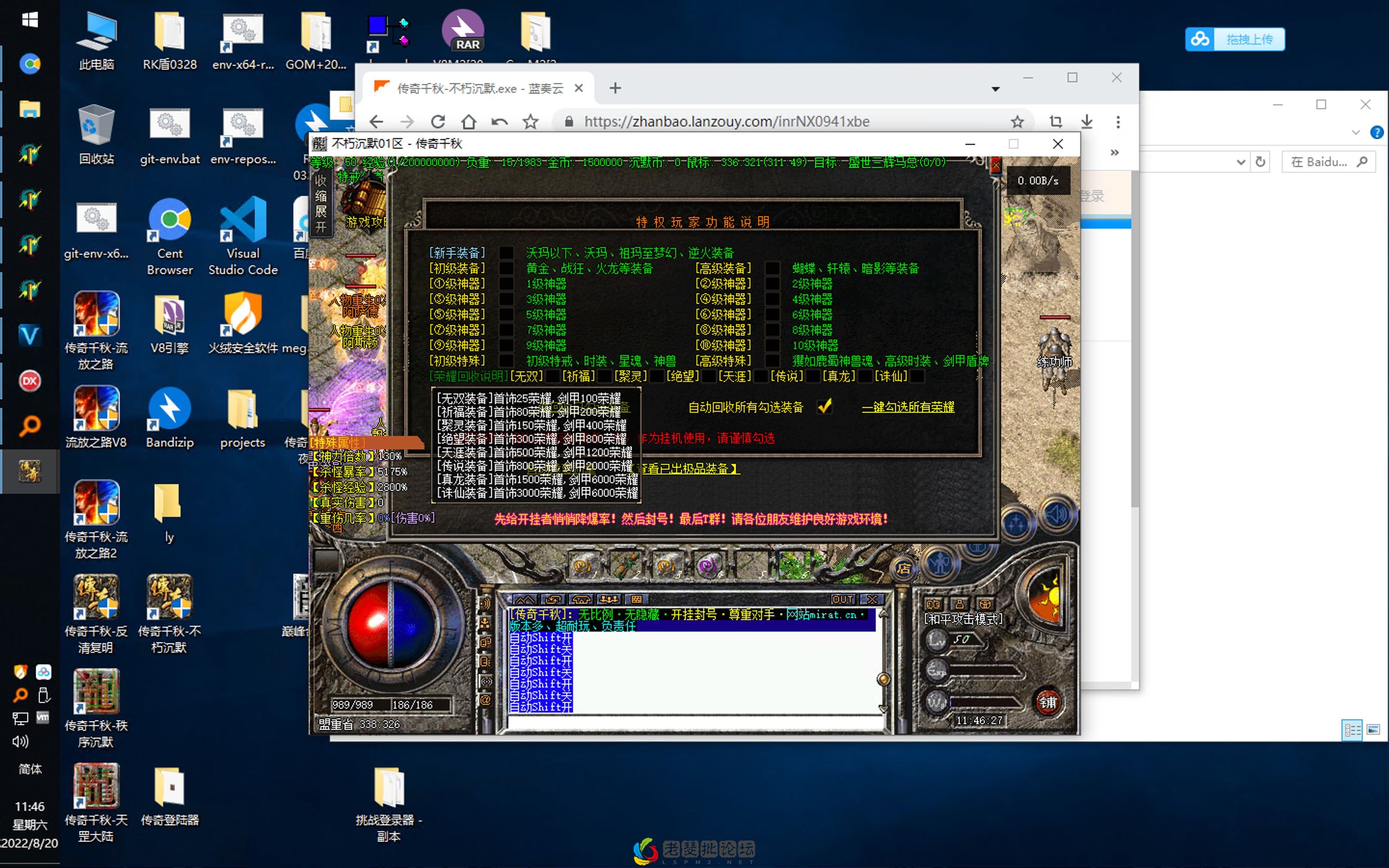Click the X button above chat box
Image resolution: width=1389 pixels, height=868 pixels.
872,599
